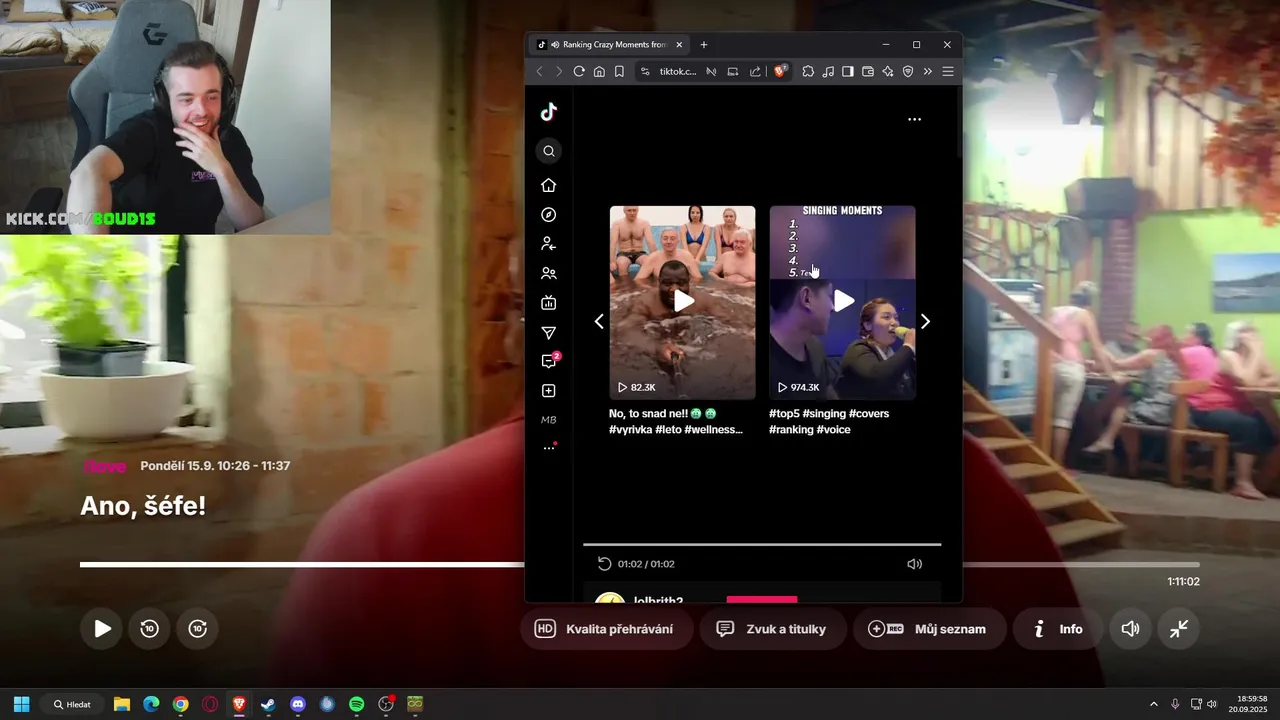Open the music note playlist icon in Brave
Image resolution: width=1280 pixels, height=720 pixels.
[x=828, y=71]
